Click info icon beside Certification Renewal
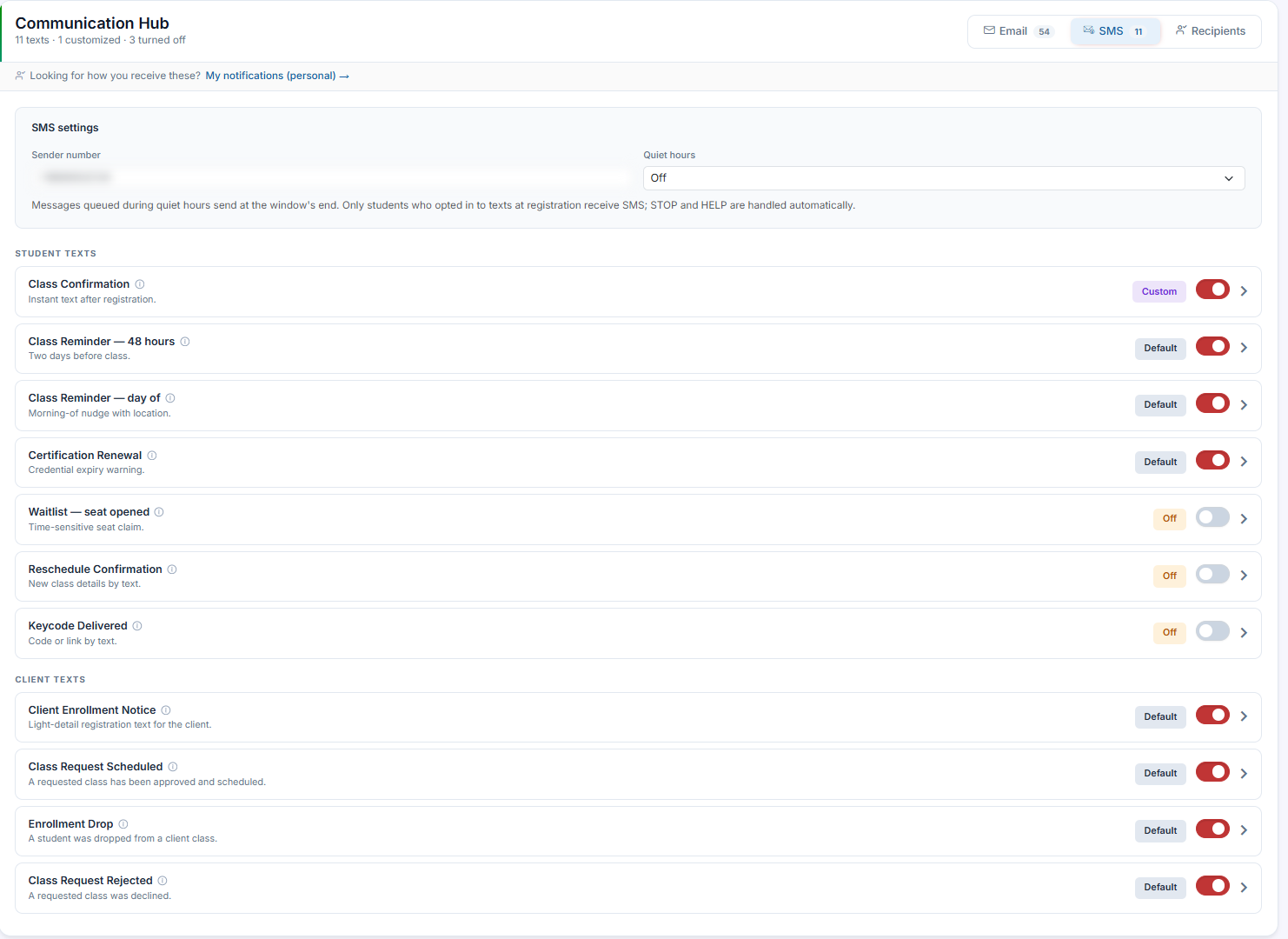 pos(152,456)
